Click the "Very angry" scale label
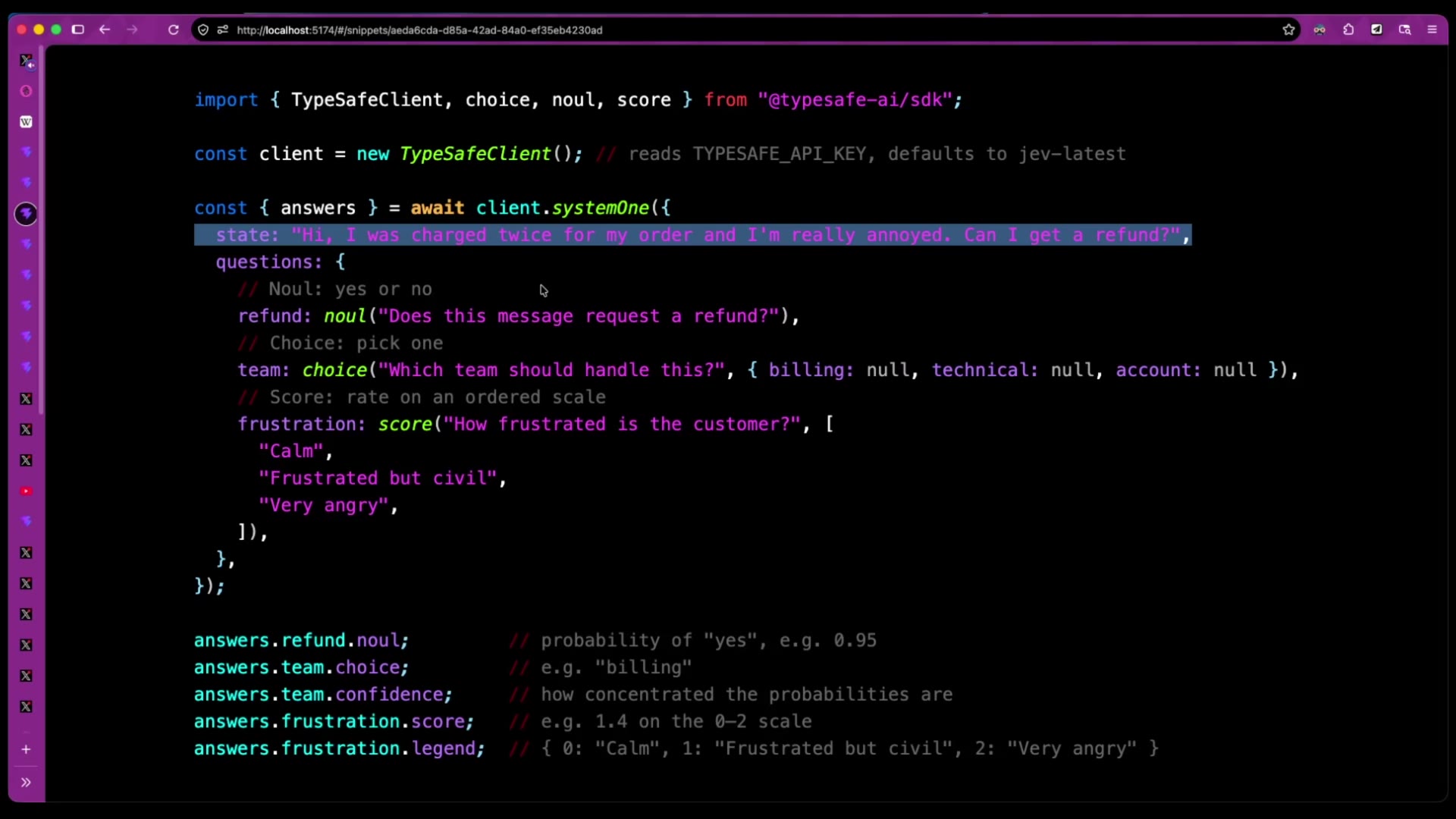Viewport: 1456px width, 819px height. (x=324, y=506)
